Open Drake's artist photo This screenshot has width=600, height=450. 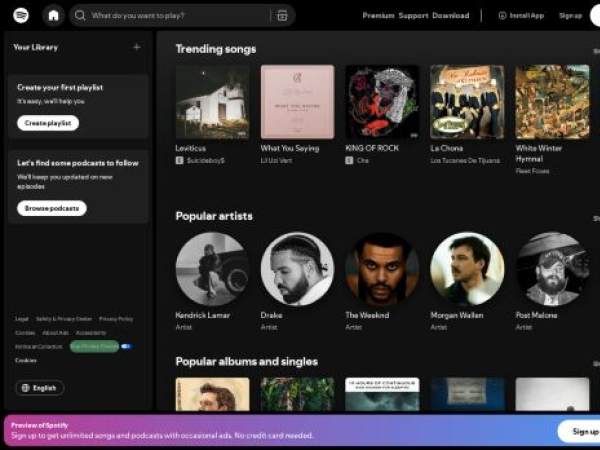click(x=297, y=269)
